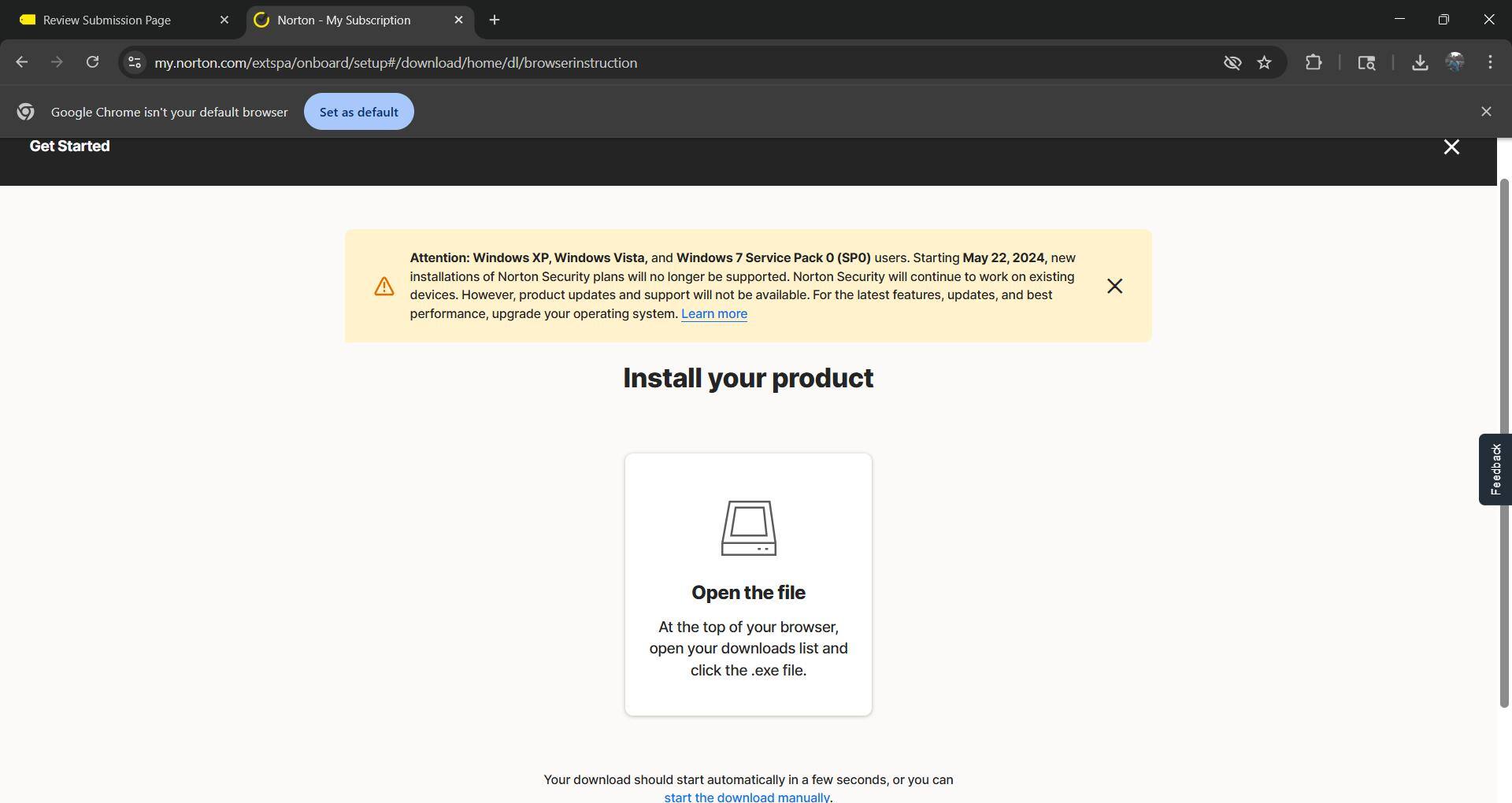Screen dimensions: 1512x803
Task: Open Chrome's three-dot menu
Action: pyautogui.click(x=1489, y=62)
